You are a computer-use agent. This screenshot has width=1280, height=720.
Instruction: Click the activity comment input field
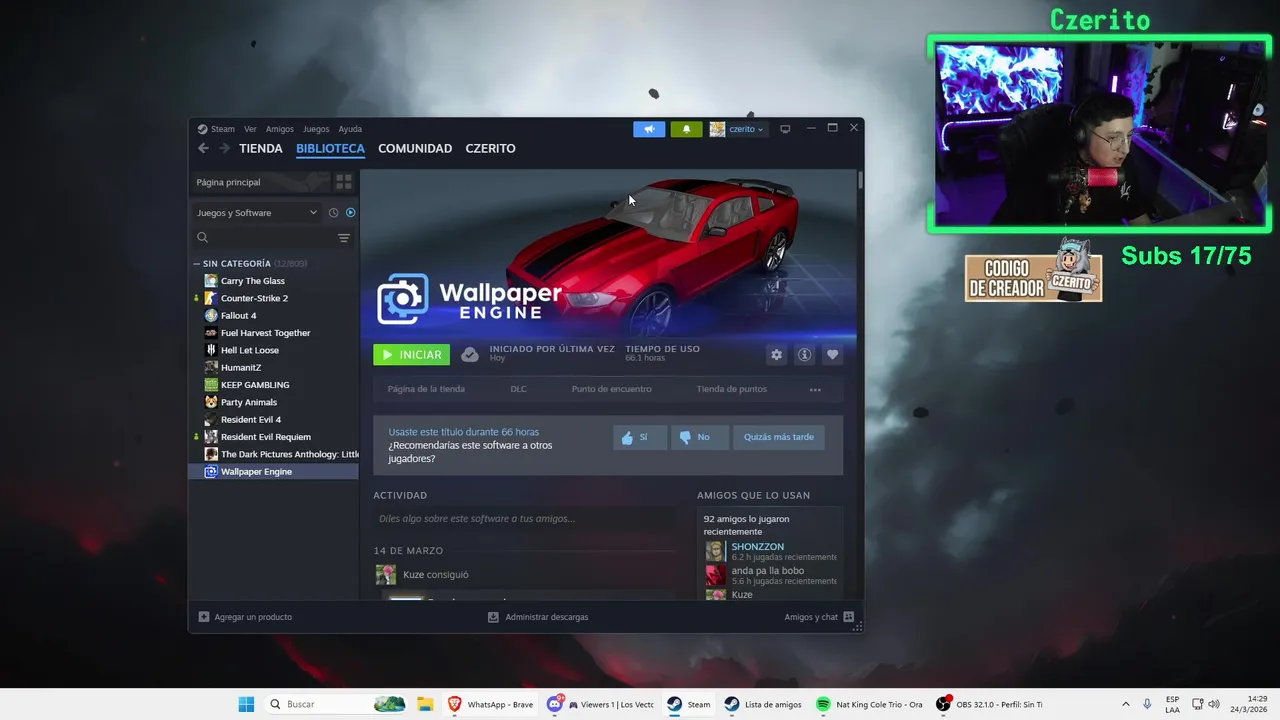pos(524,519)
